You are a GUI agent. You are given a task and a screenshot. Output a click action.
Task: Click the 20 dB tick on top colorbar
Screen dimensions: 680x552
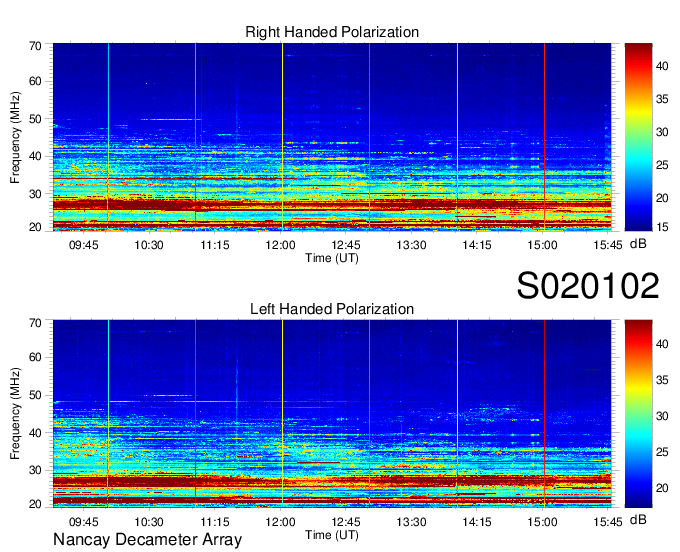tap(662, 198)
